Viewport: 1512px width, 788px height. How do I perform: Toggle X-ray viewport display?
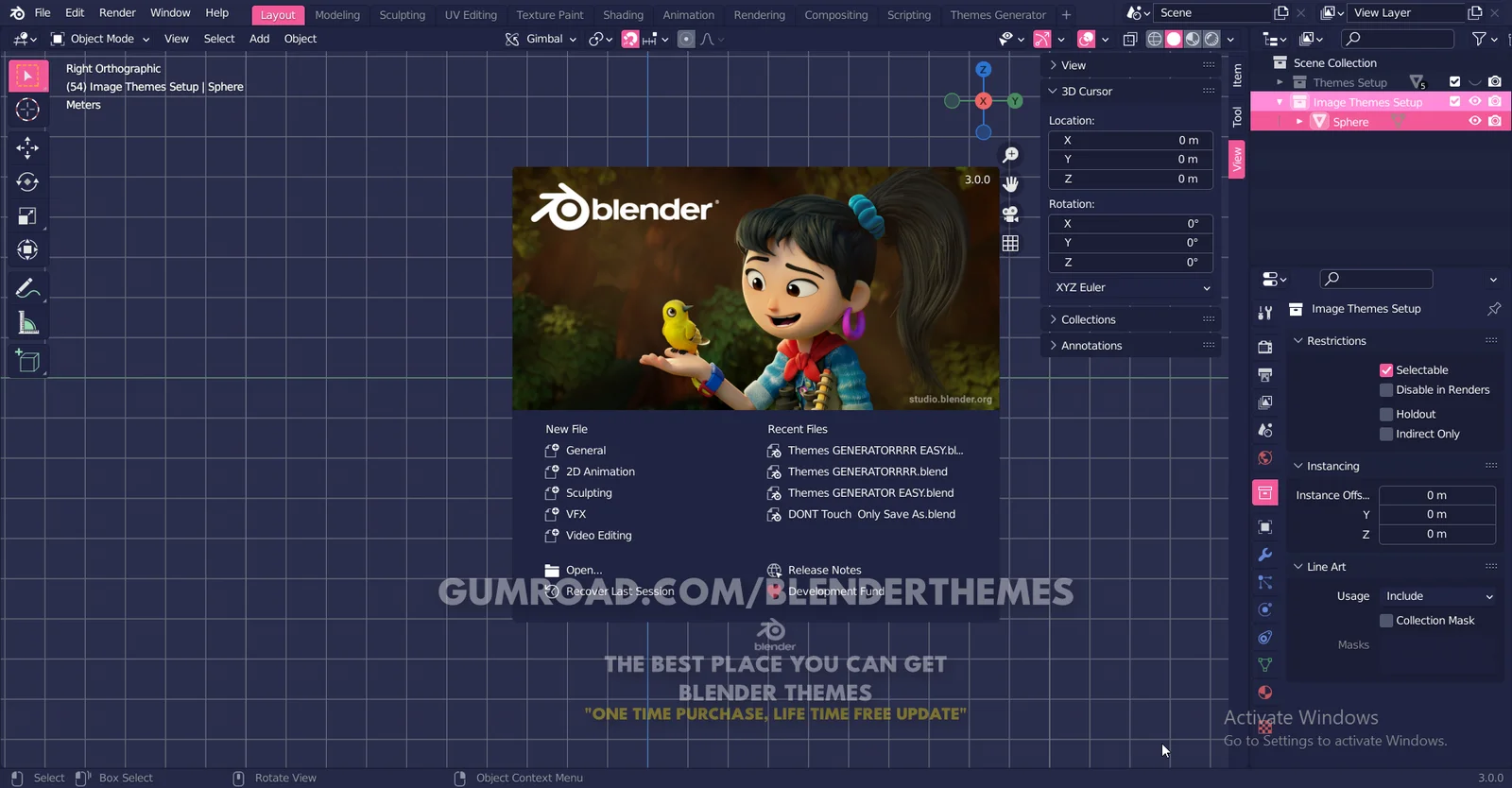(x=1129, y=39)
